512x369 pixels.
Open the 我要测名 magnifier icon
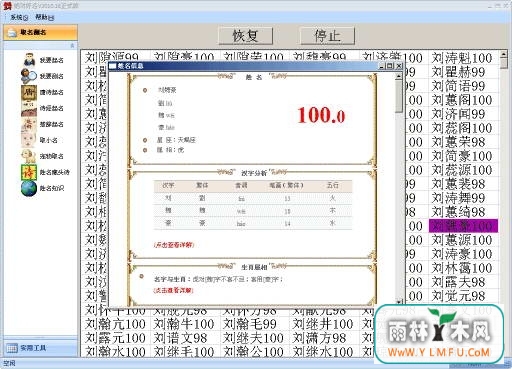pyautogui.click(x=29, y=76)
